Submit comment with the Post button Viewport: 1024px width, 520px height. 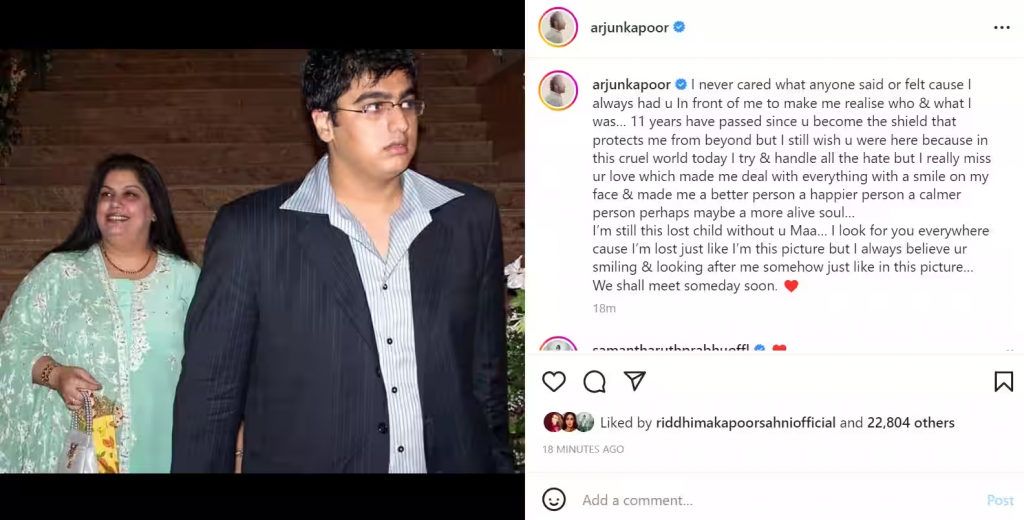(1000, 500)
